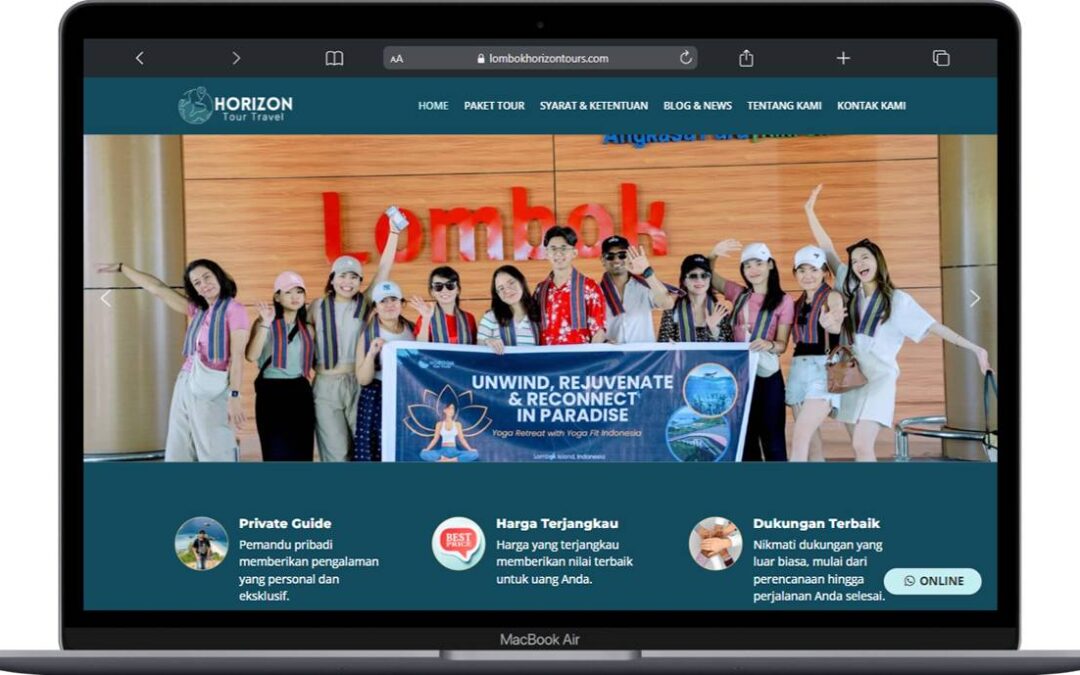The image size is (1080, 675).
Task: Open the HOME menu item
Action: click(433, 105)
